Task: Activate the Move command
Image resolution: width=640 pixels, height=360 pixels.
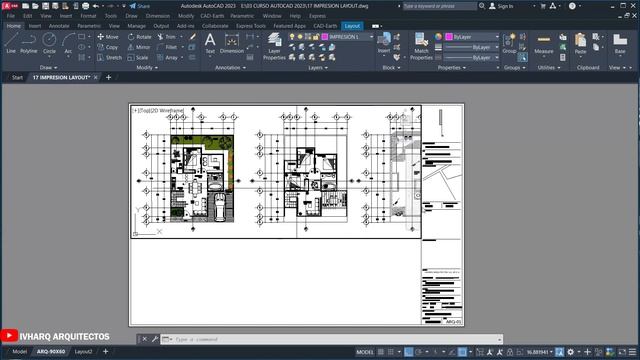Action: [x=108, y=37]
